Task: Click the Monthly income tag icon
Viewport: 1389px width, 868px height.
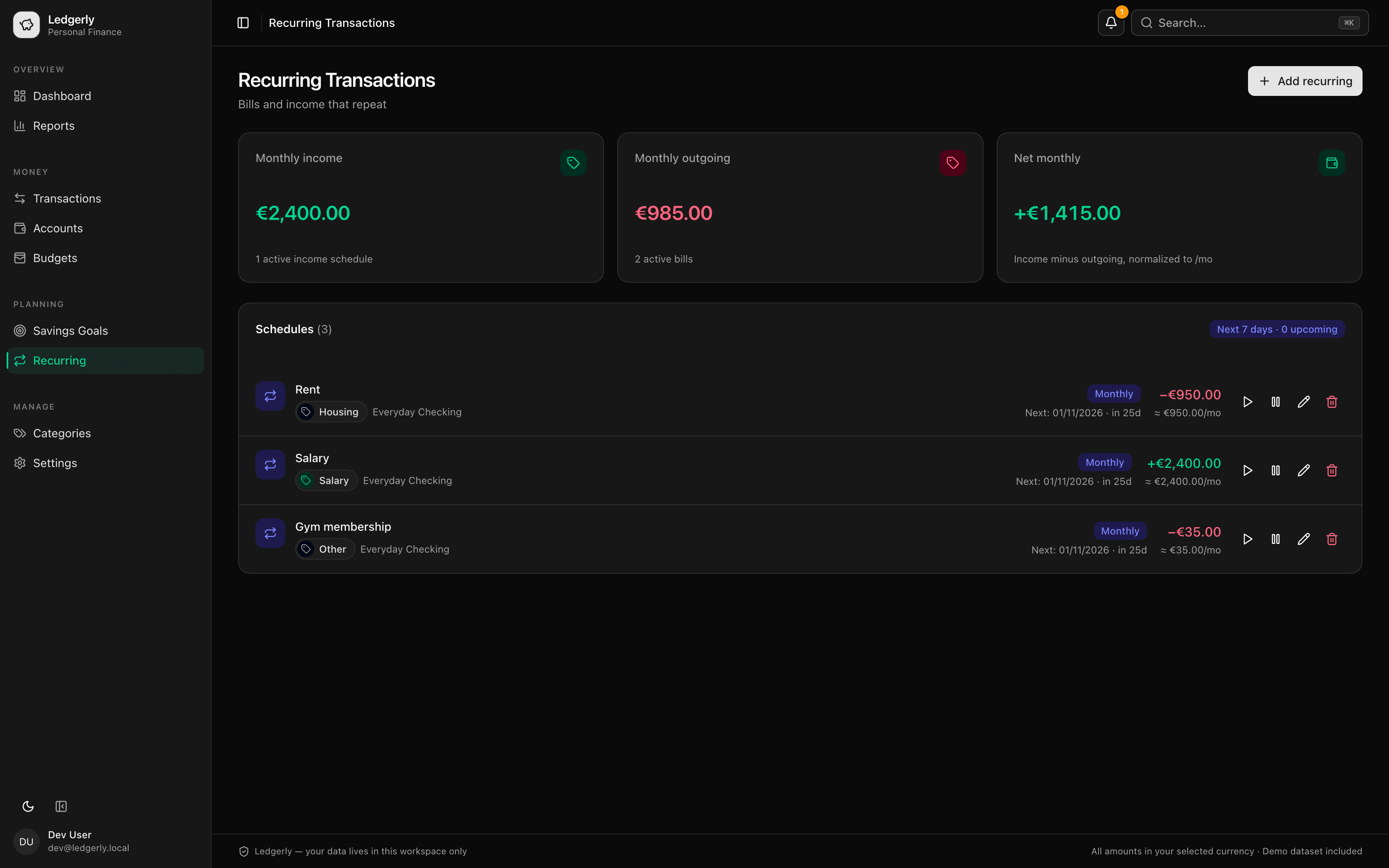Action: [x=573, y=163]
